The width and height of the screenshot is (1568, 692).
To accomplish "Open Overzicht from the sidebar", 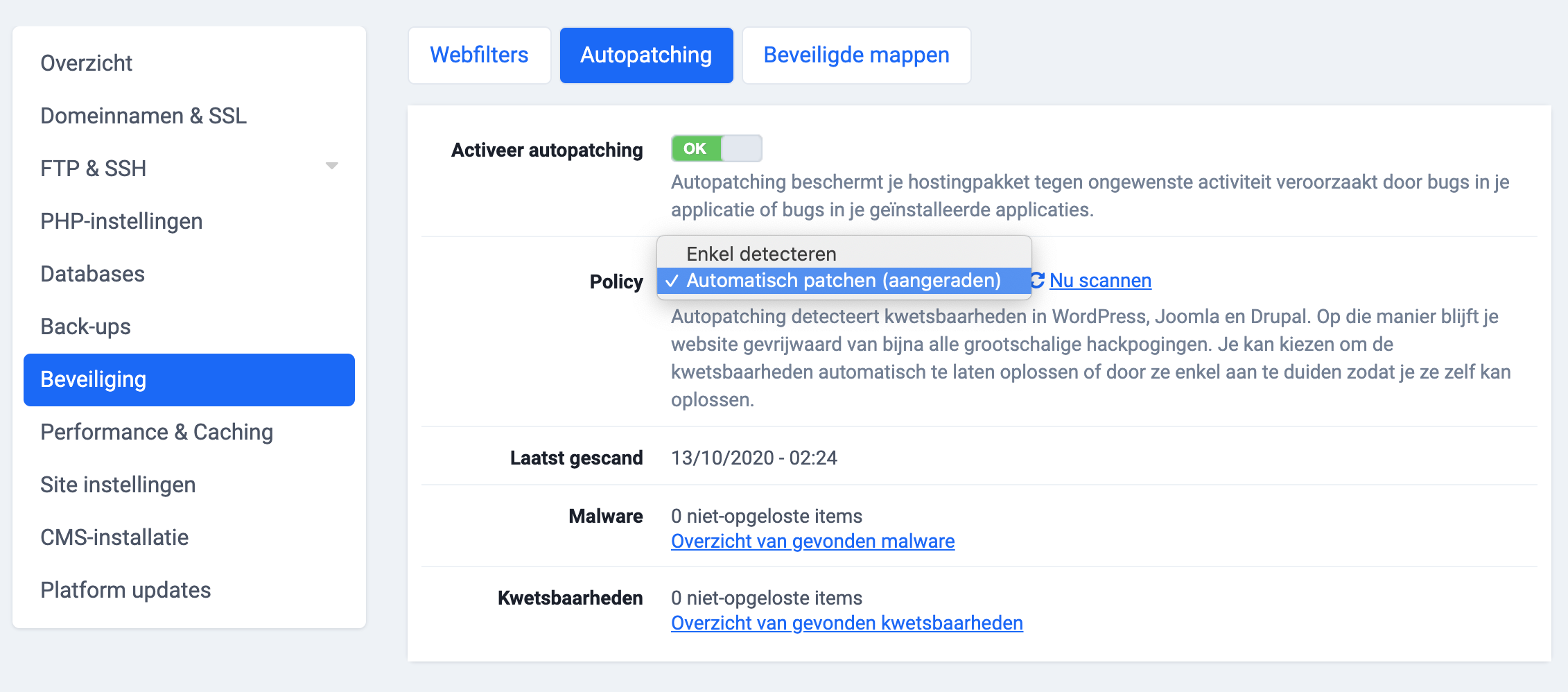I will [86, 62].
